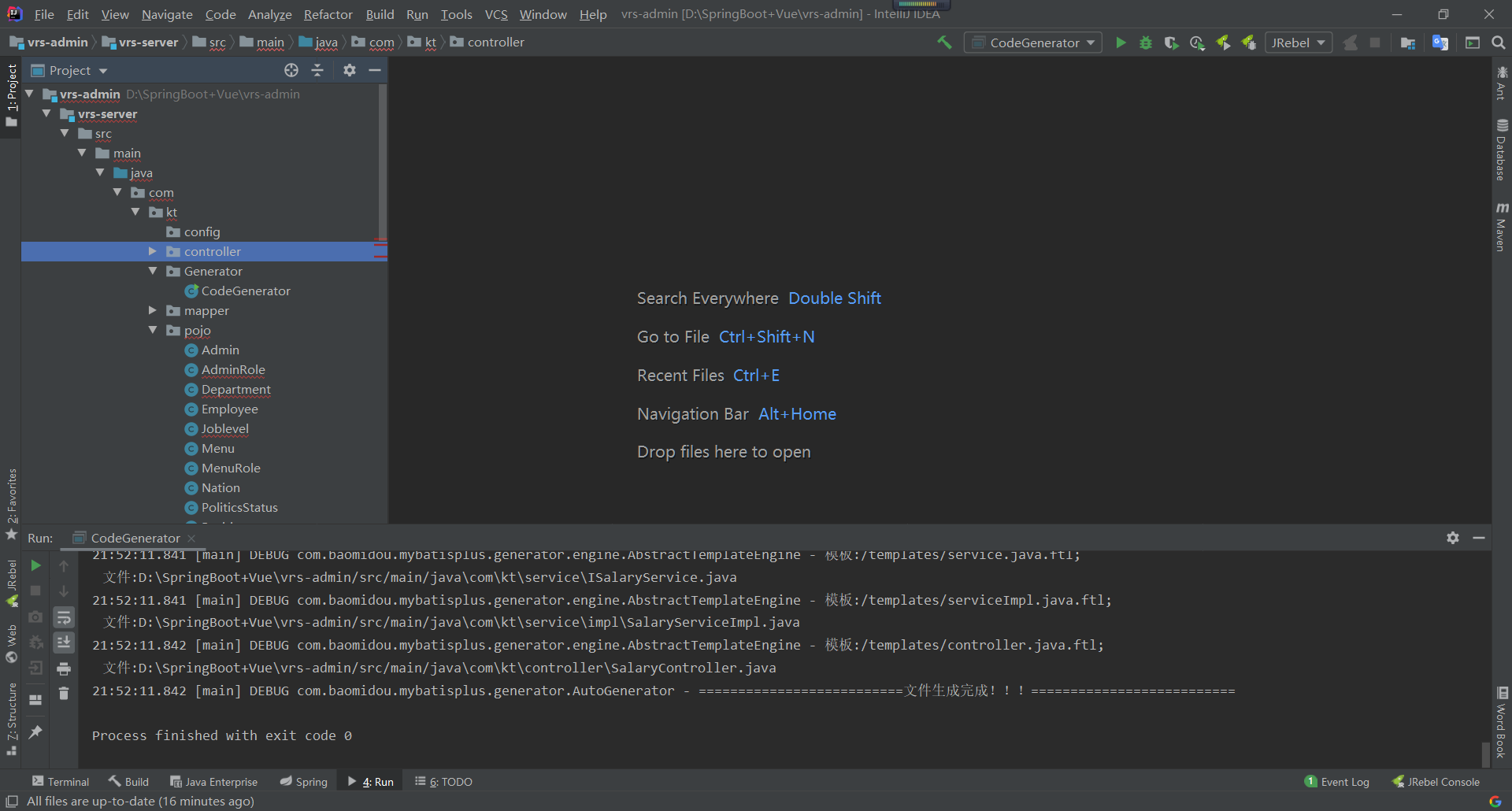Toggle the 1: Project side panel button
This screenshot has height=811, width=1512.
(x=11, y=95)
